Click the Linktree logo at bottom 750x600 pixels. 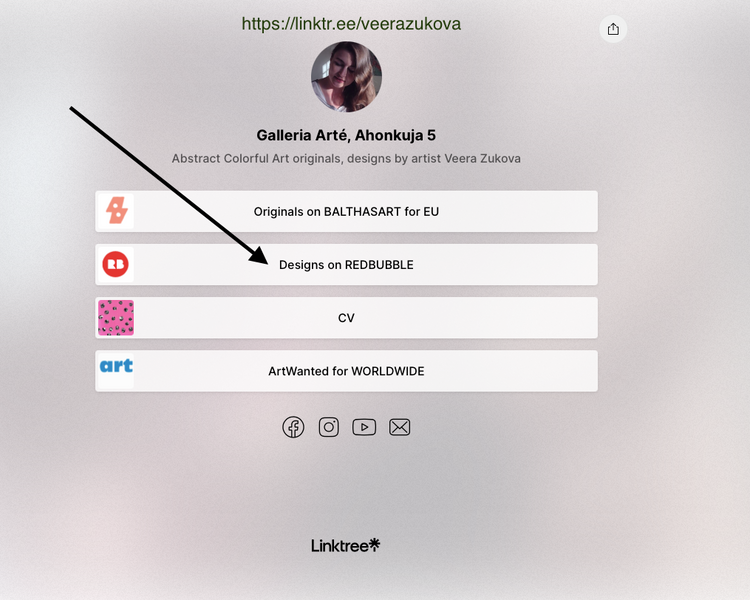click(x=345, y=545)
